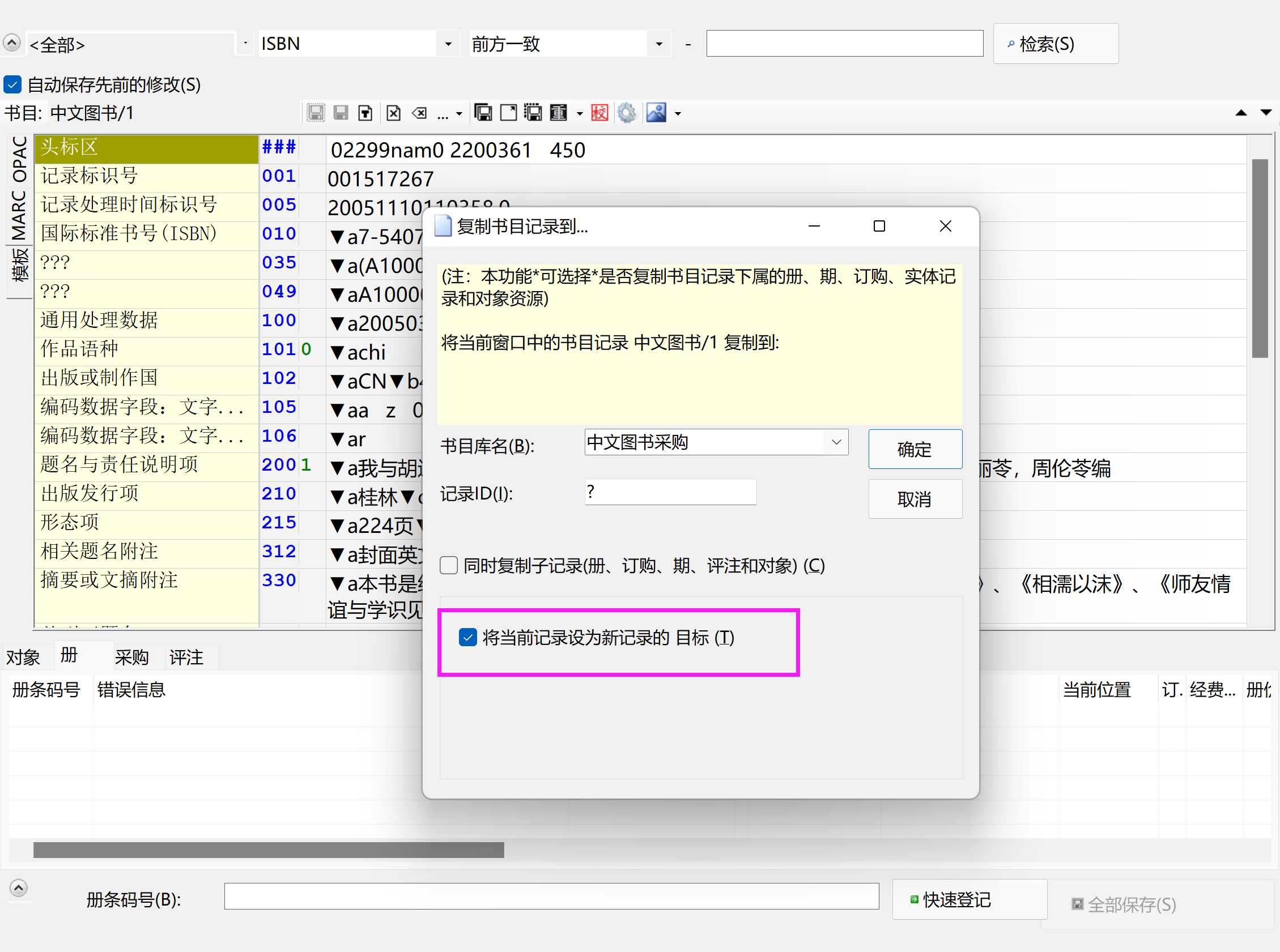1280x952 pixels.
Task: Open the 前方一致 match mode dropdown
Action: pos(658,44)
